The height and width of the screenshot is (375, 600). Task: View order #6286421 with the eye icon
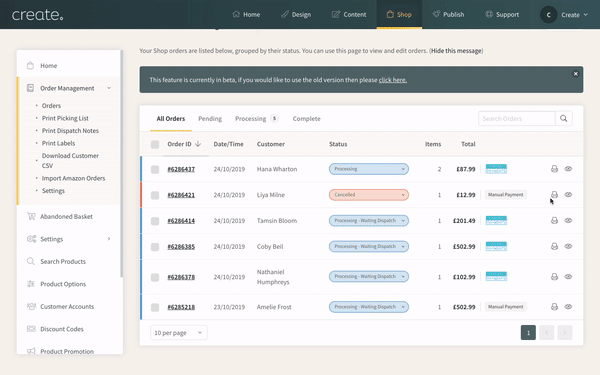pos(568,194)
